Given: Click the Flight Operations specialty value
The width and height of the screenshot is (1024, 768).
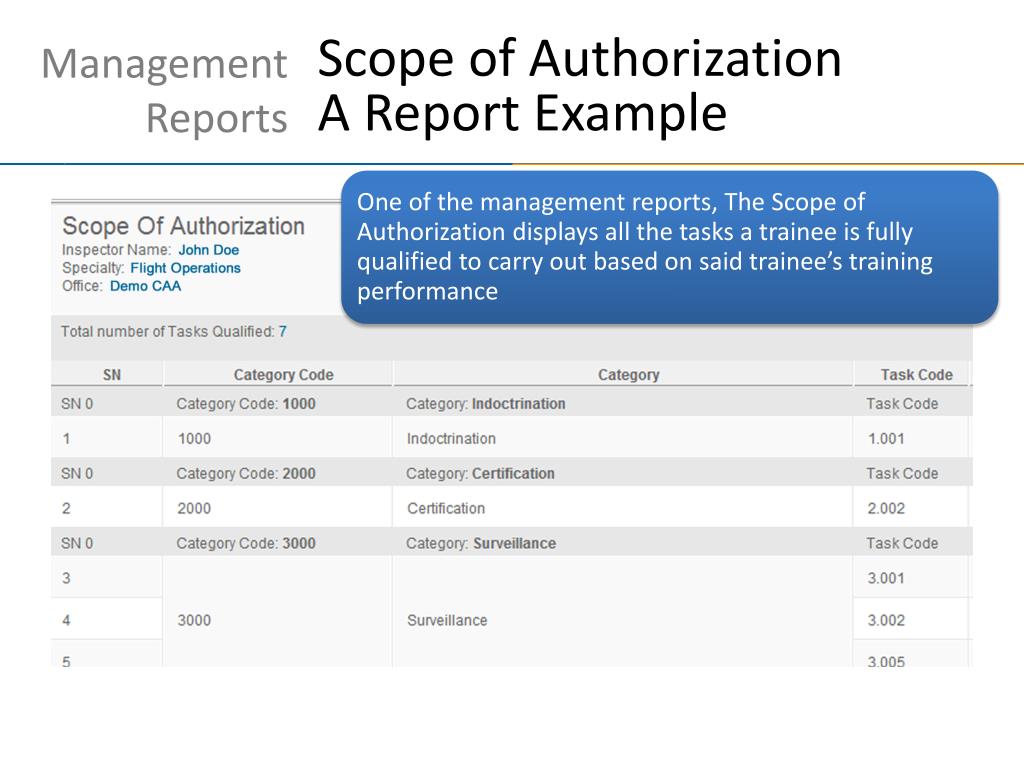Looking at the screenshot, I should (x=185, y=268).
